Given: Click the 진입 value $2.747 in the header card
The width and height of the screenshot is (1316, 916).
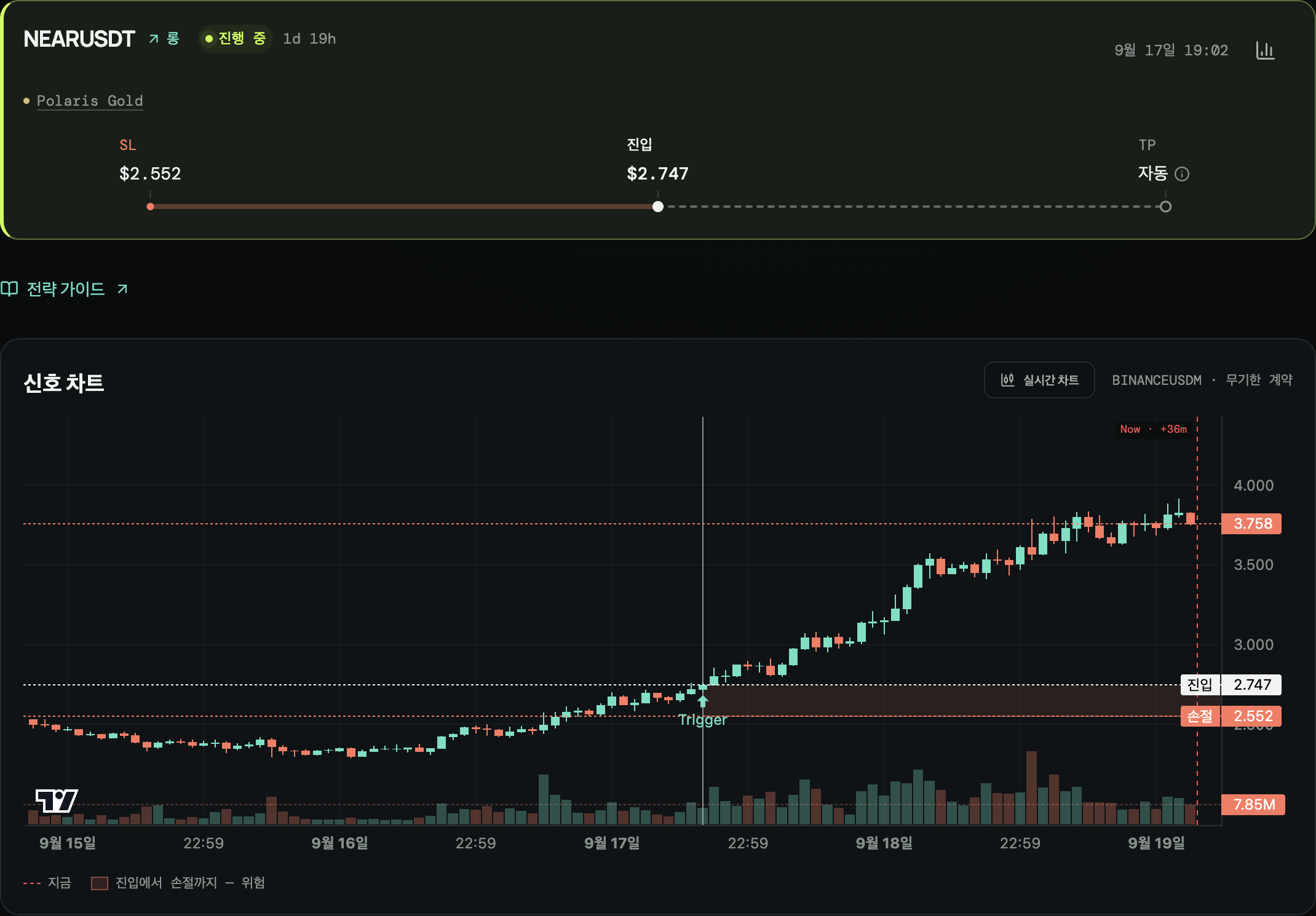Looking at the screenshot, I should [657, 173].
